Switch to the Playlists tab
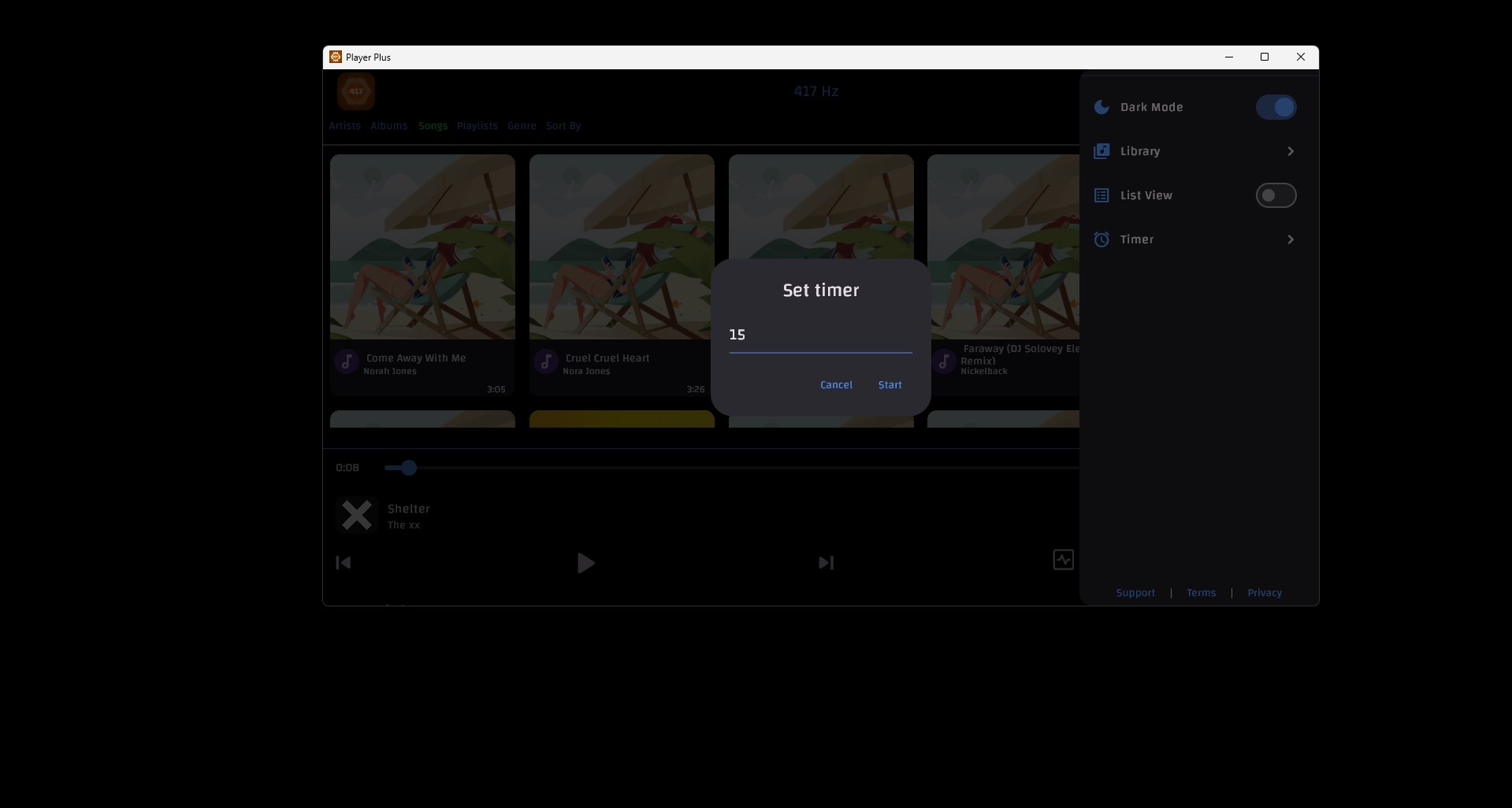 (477, 126)
